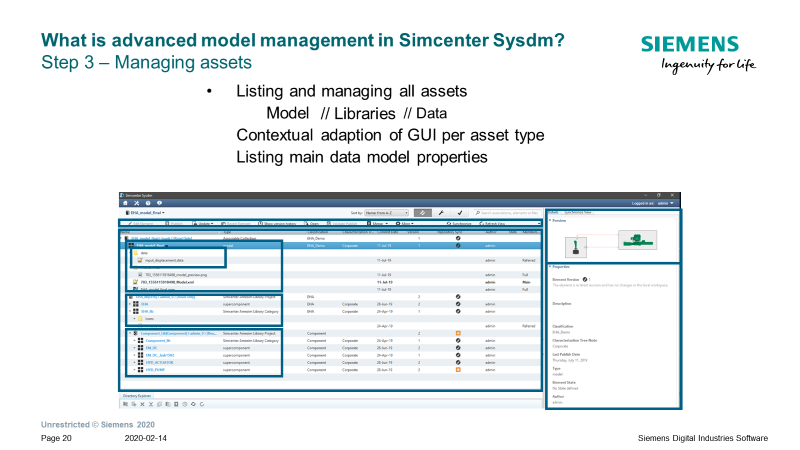Viewport: 800px width, 450px height.
Task: Select the data folder under EHA_model_final
Action: point(144,253)
